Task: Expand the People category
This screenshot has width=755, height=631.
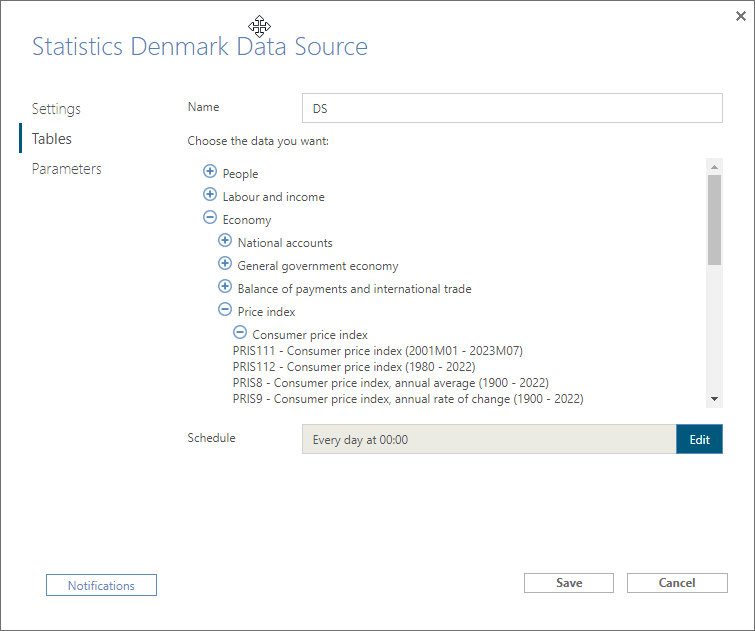Action: coord(210,171)
